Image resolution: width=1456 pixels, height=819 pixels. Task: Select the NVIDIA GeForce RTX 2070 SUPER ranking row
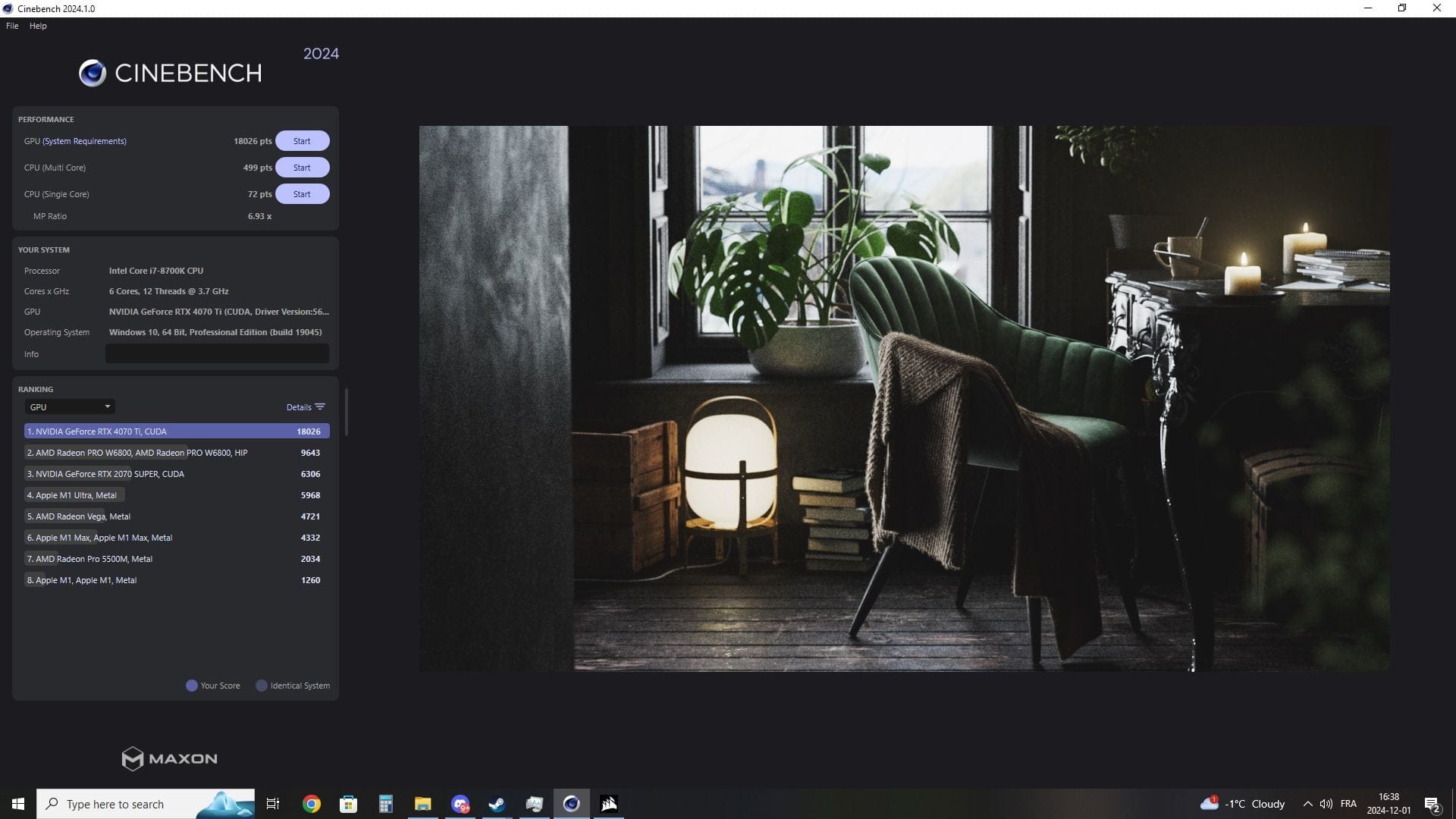point(177,474)
